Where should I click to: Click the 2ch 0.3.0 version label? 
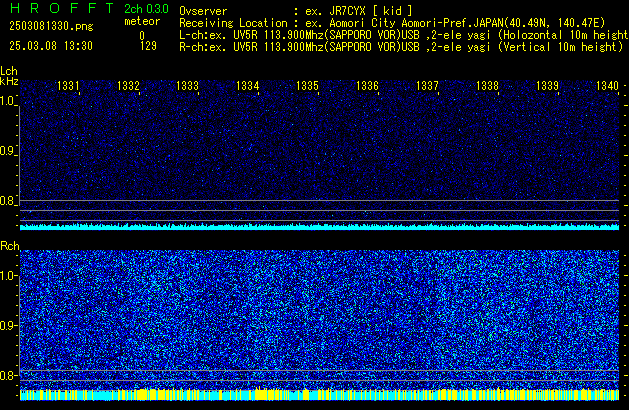146,9
